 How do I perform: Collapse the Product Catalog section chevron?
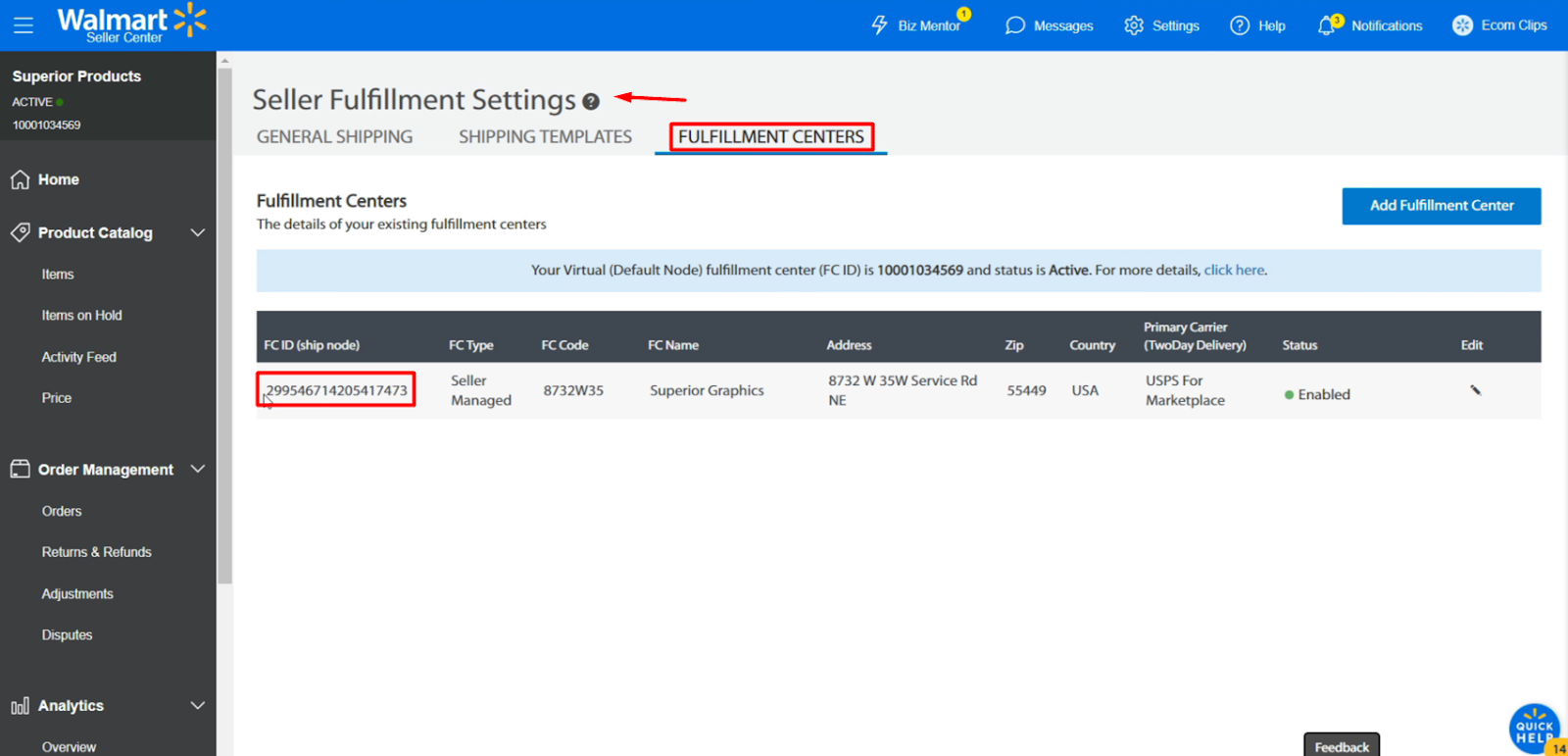pyautogui.click(x=198, y=232)
